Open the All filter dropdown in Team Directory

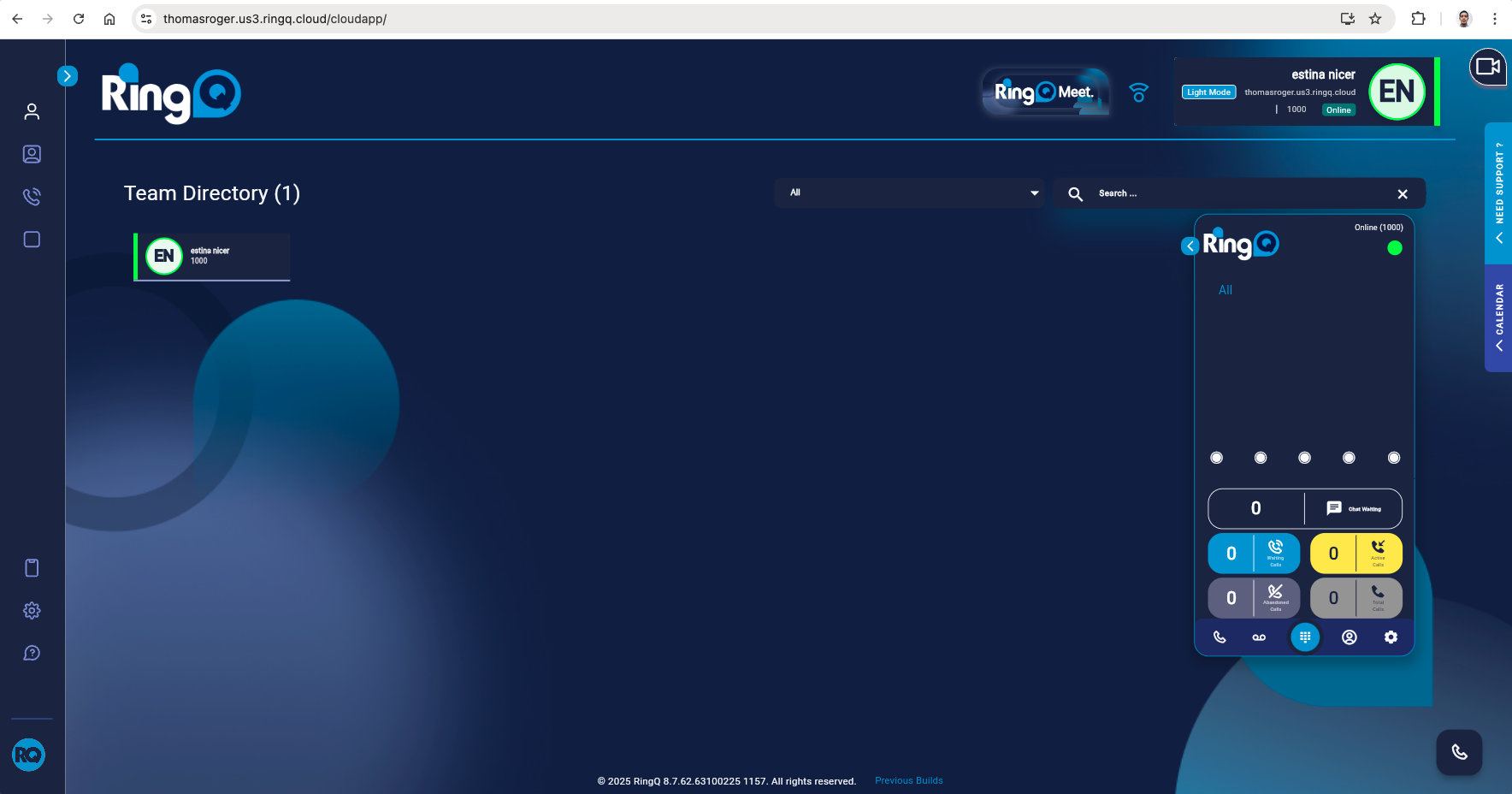click(x=910, y=193)
